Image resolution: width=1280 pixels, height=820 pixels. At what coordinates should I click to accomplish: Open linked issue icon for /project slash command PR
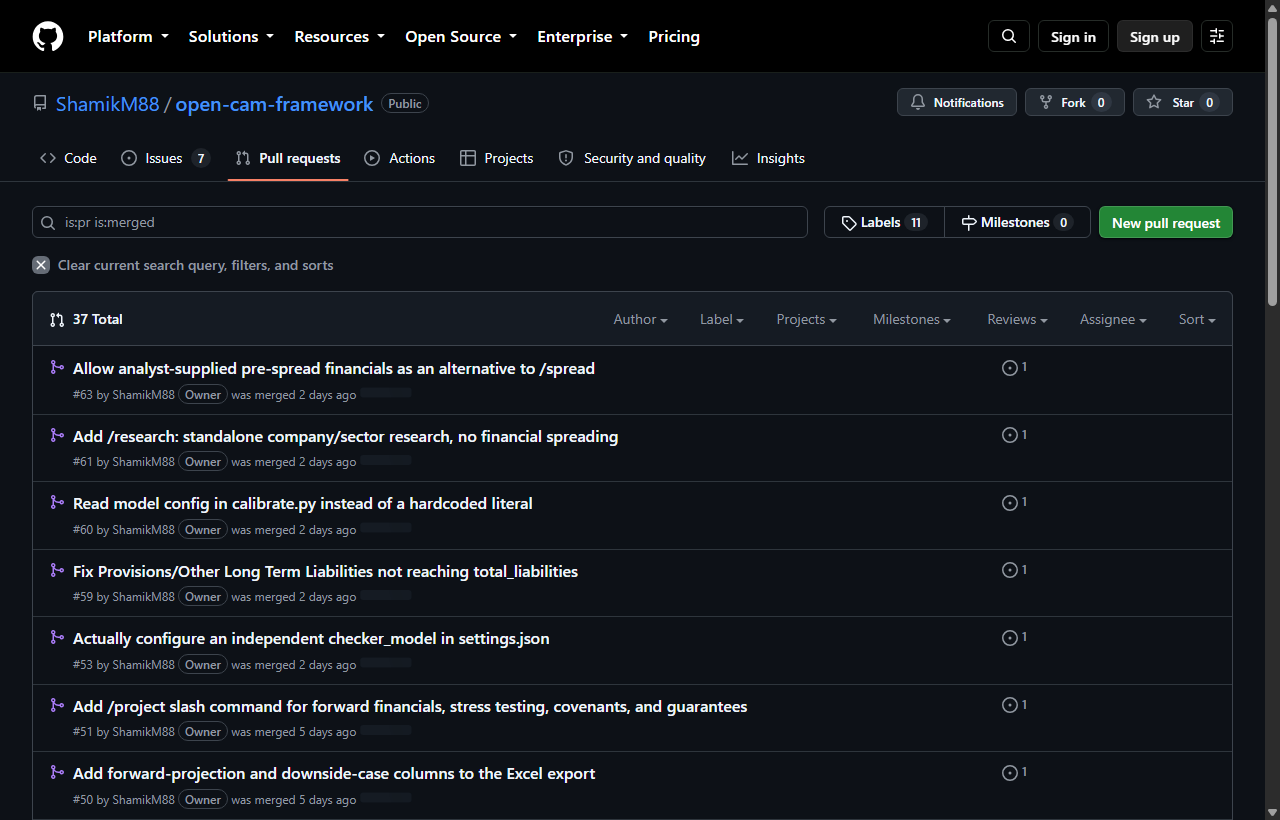pos(1014,705)
